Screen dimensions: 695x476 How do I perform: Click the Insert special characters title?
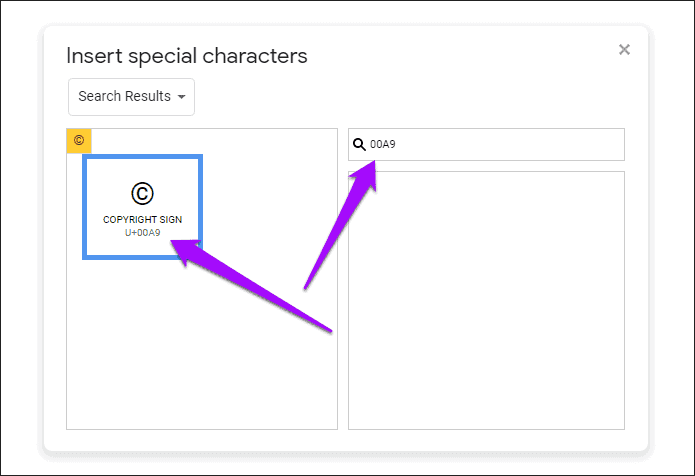click(187, 56)
